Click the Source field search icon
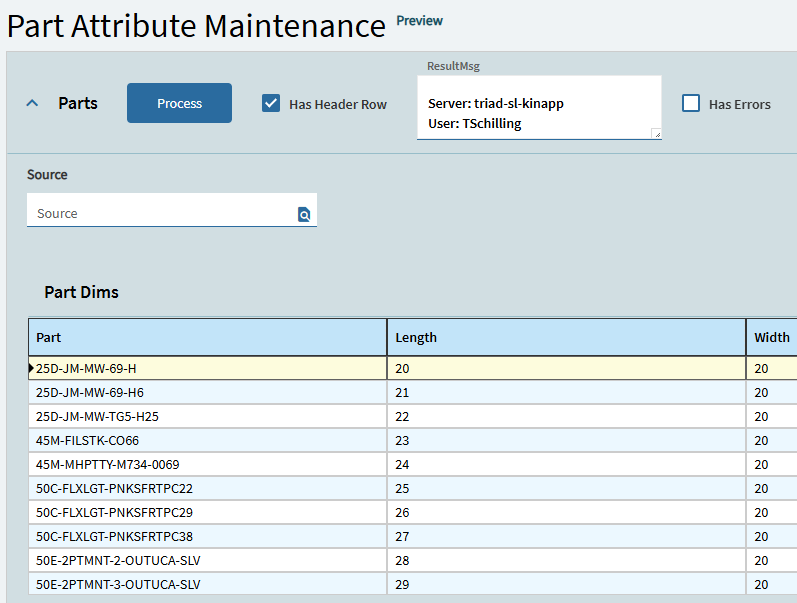Image resolution: width=797 pixels, height=603 pixels. [x=304, y=214]
